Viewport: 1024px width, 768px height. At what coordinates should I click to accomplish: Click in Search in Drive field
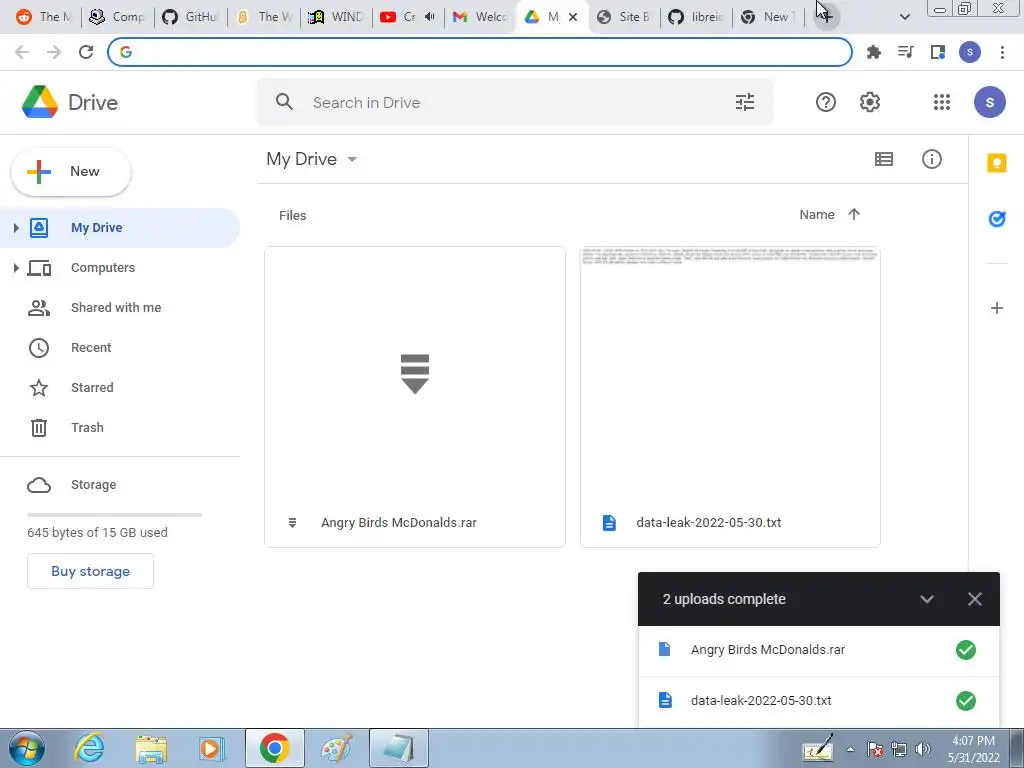pyautogui.click(x=516, y=102)
